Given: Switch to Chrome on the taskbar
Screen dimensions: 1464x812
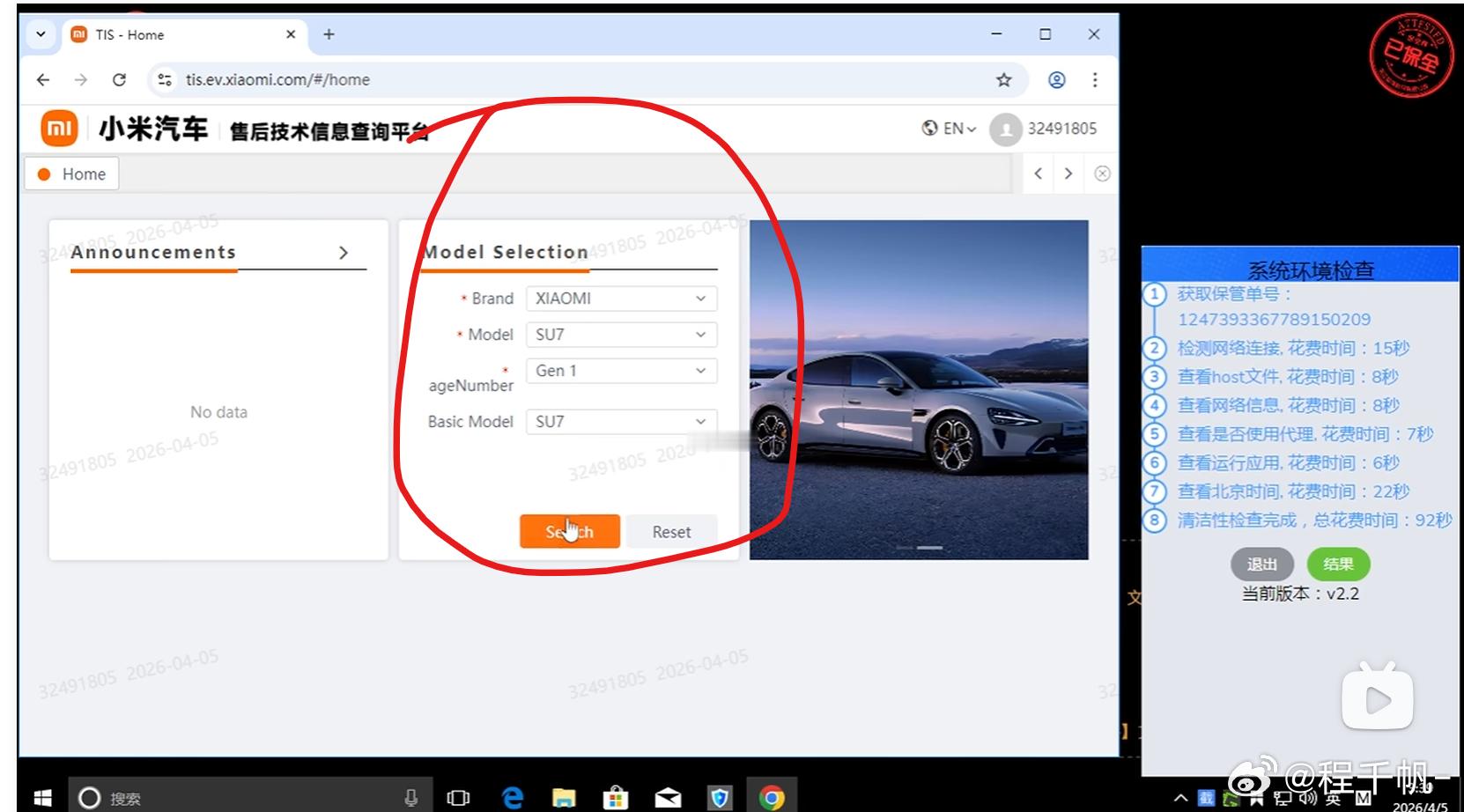Looking at the screenshot, I should pos(772,798).
